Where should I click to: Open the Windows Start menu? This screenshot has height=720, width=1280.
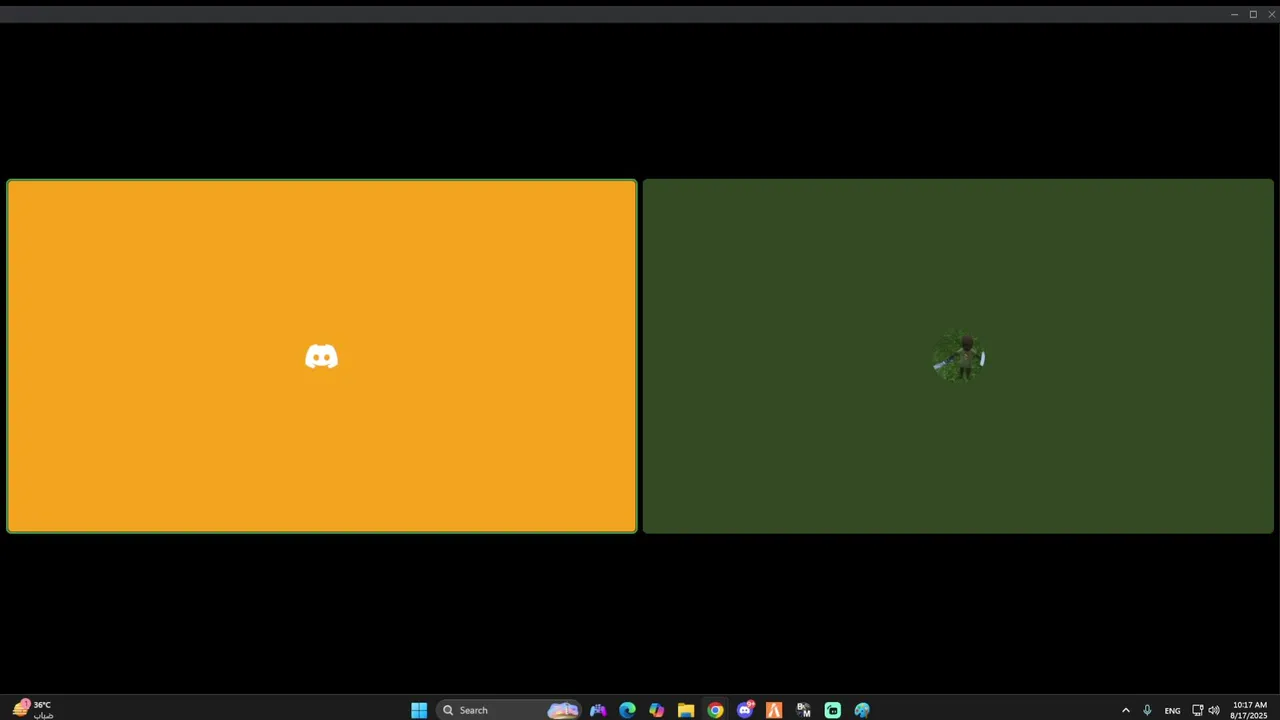(x=419, y=710)
